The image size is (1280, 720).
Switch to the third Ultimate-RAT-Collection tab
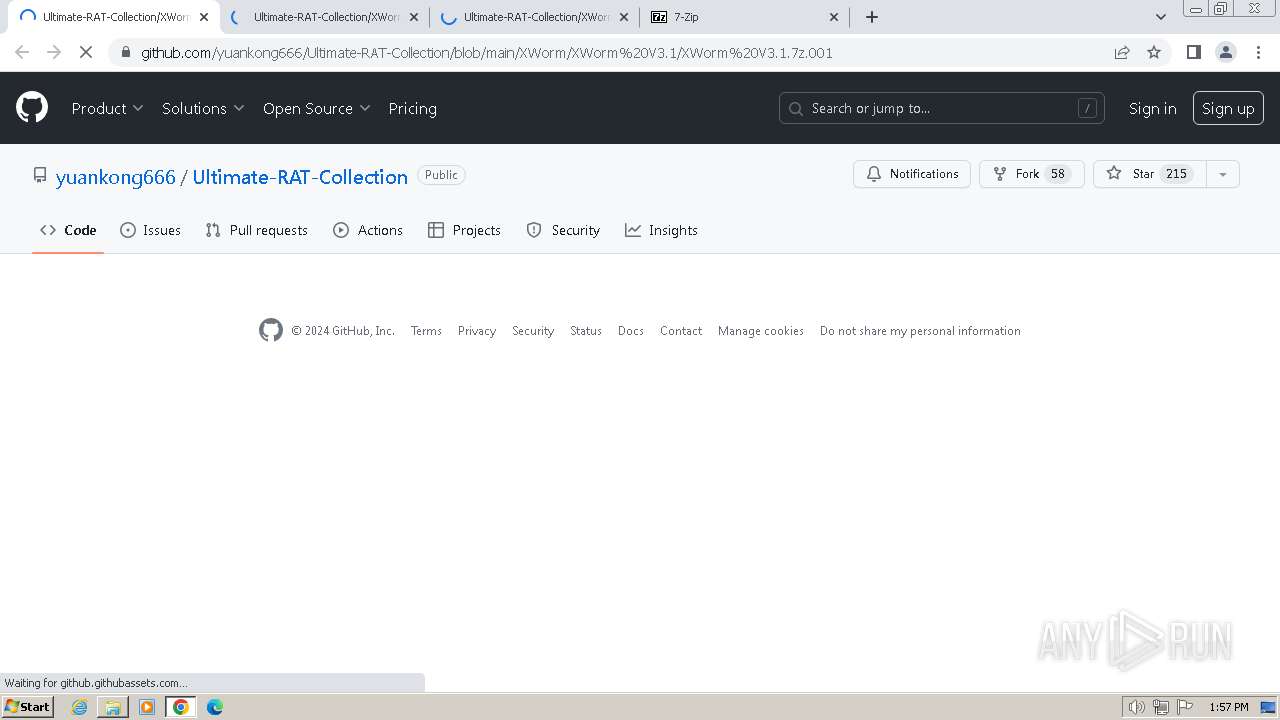pyautogui.click(x=534, y=17)
